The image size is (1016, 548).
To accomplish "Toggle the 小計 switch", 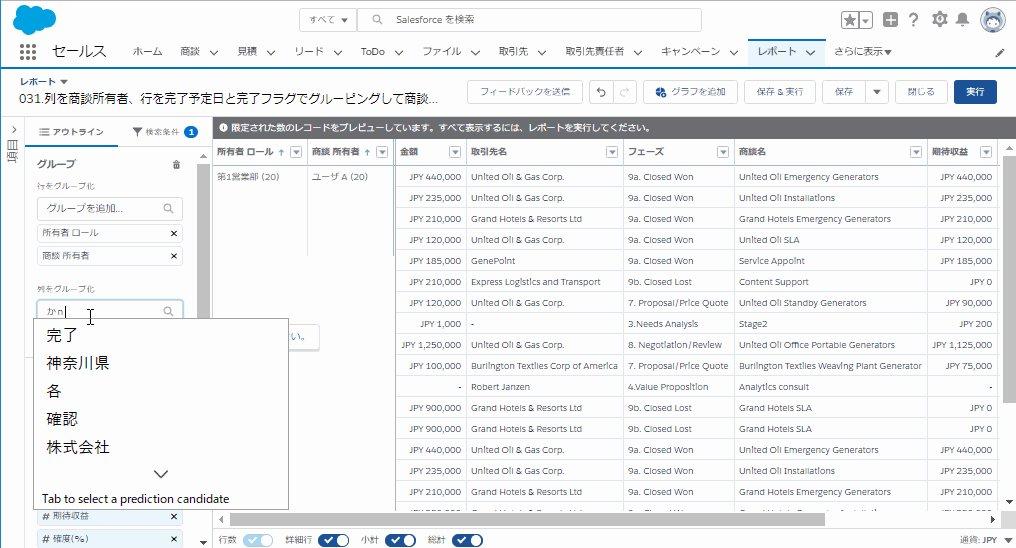I will pos(400,540).
